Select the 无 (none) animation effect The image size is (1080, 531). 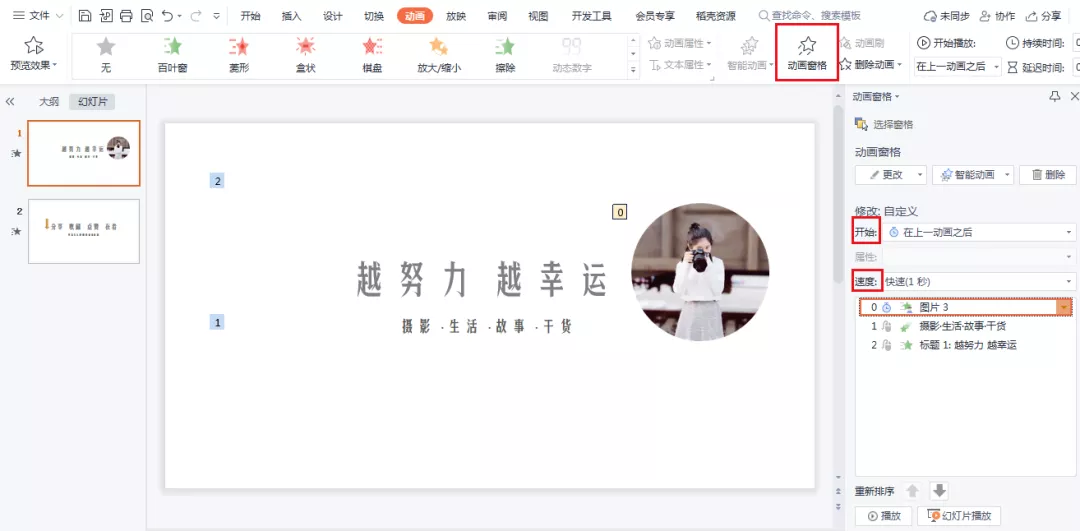point(105,55)
